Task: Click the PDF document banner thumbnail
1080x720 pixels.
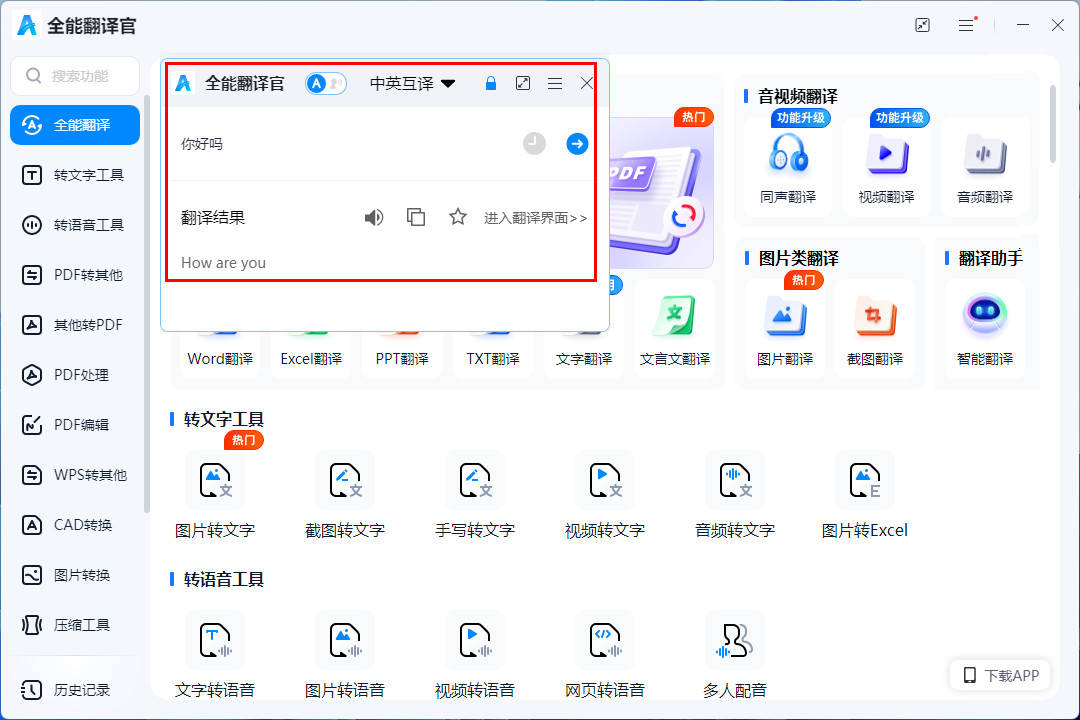Action: (661, 192)
